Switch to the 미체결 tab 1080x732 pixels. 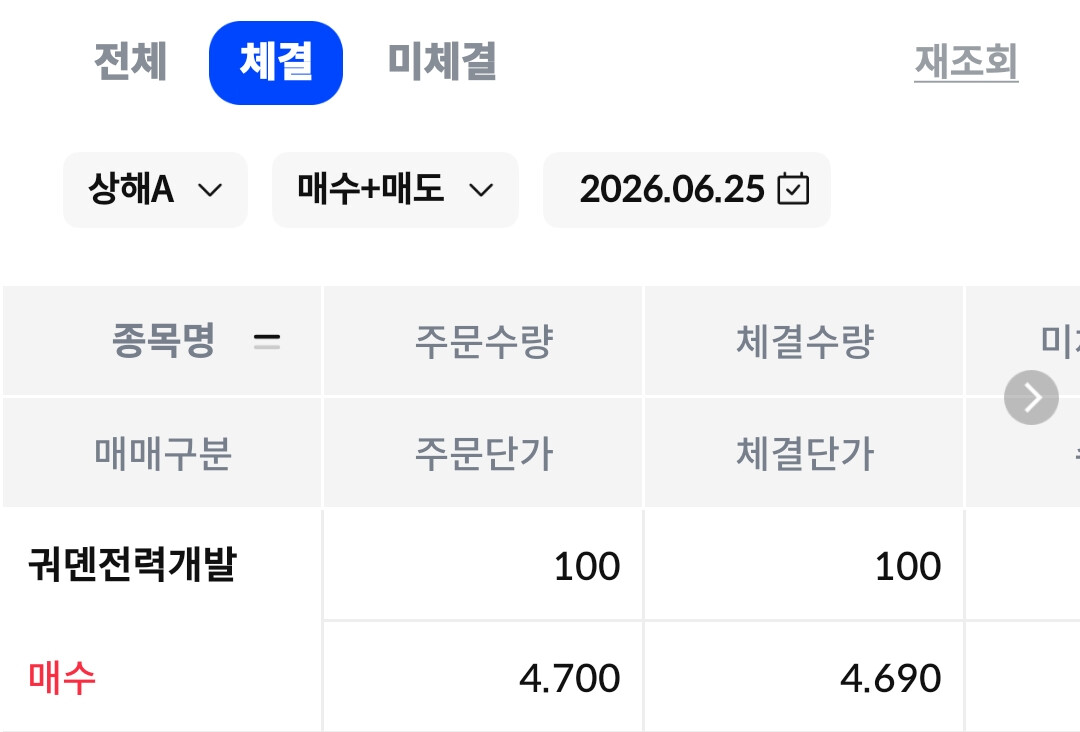442,62
